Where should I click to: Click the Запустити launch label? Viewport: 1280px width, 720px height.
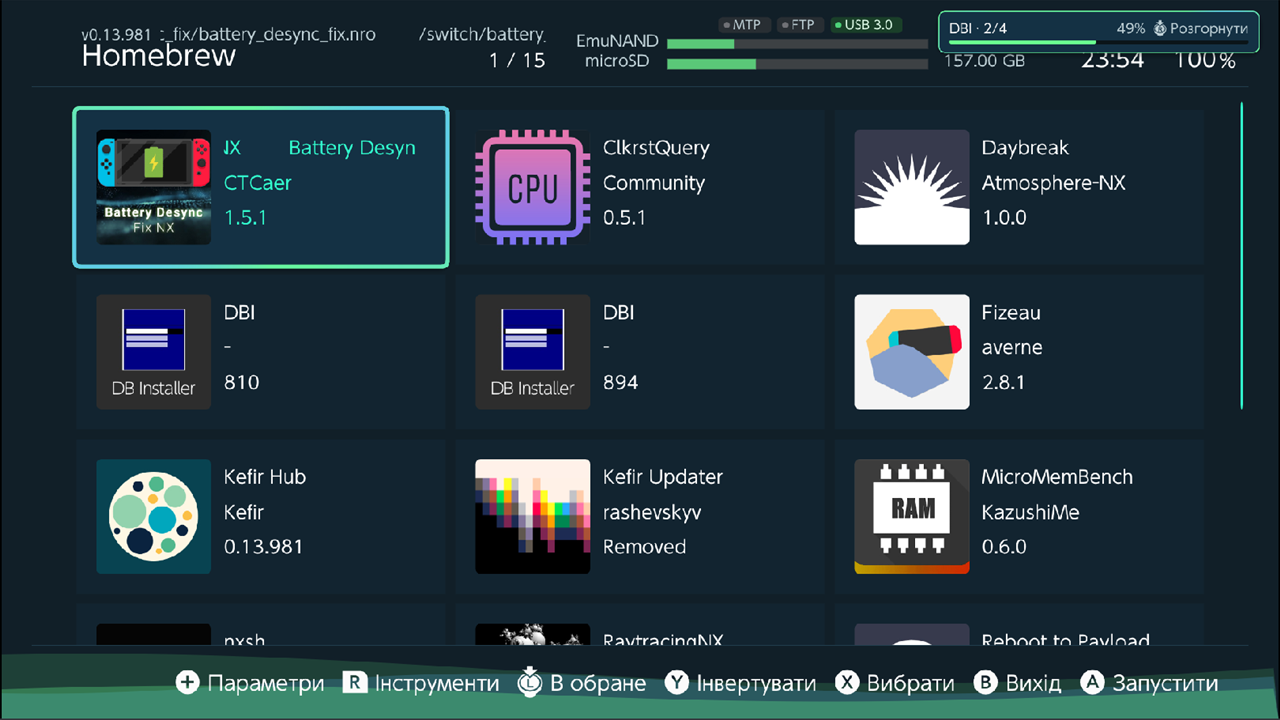(1166, 684)
